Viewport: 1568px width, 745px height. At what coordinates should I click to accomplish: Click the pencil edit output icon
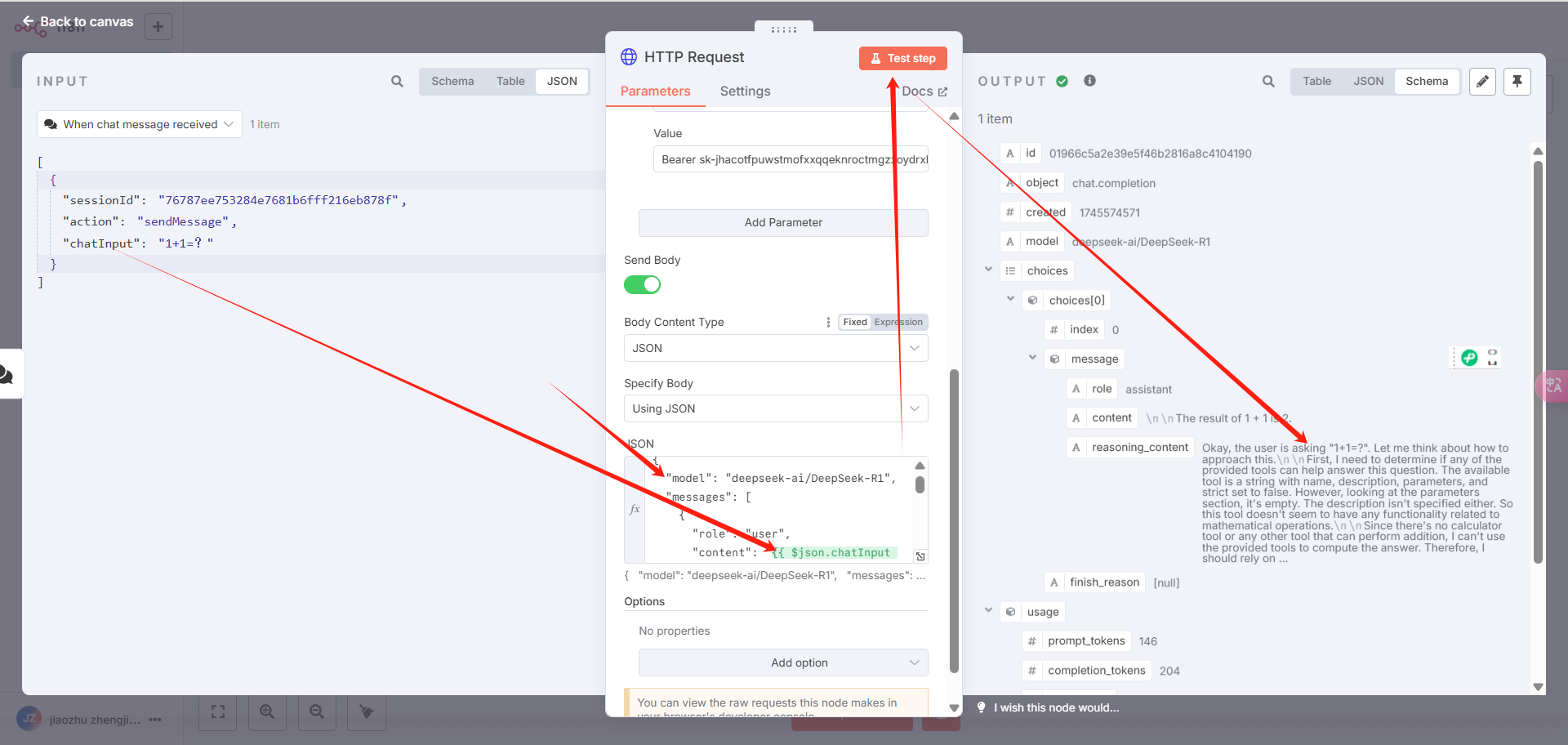point(1482,81)
